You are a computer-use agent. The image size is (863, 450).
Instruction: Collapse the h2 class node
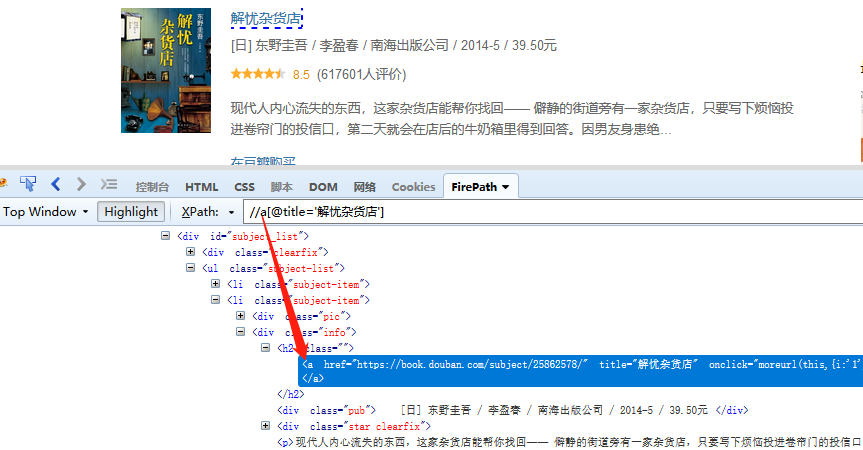click(266, 347)
